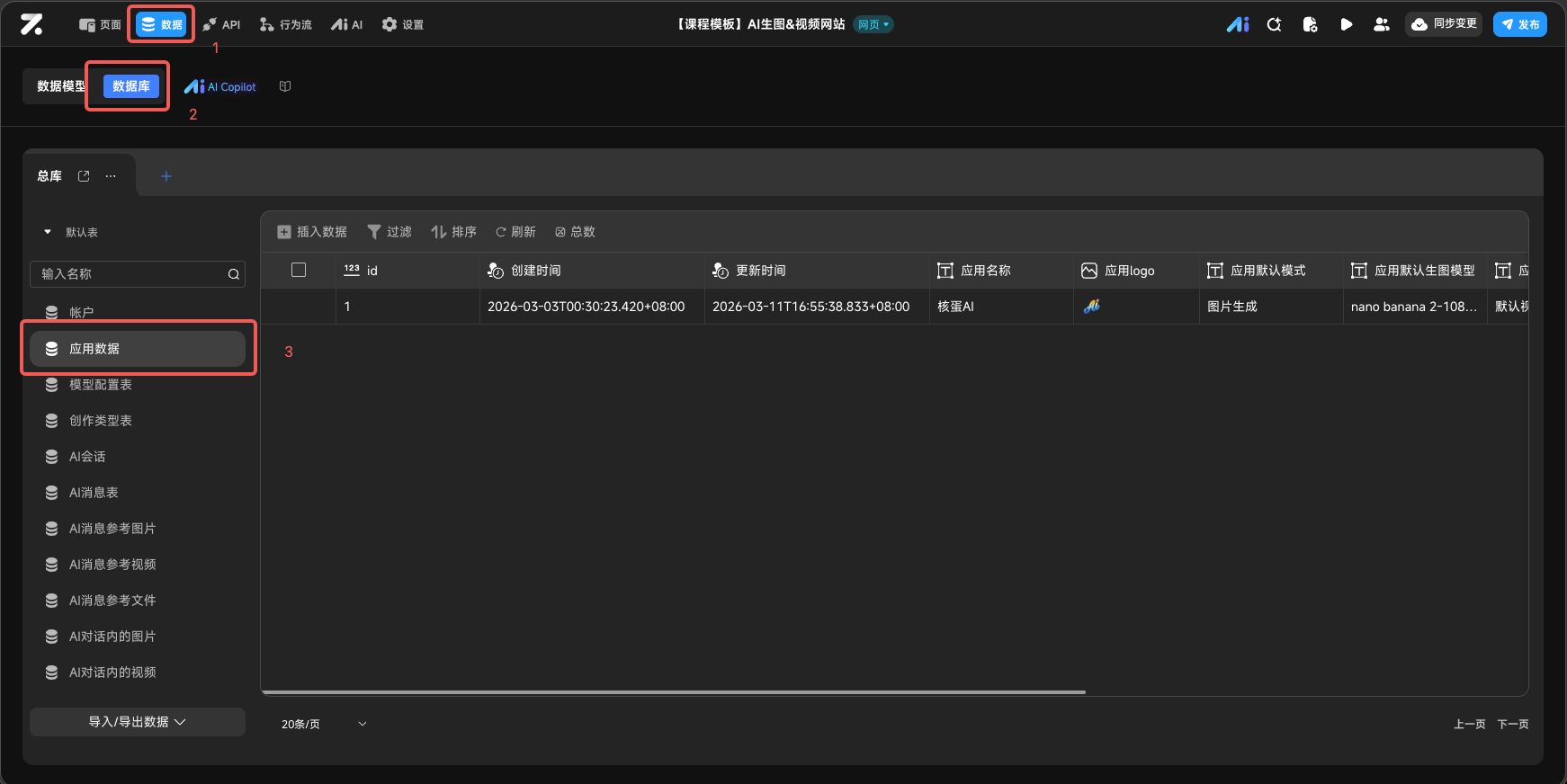Select the 帐户 table
The image size is (1567, 784).
click(138, 312)
